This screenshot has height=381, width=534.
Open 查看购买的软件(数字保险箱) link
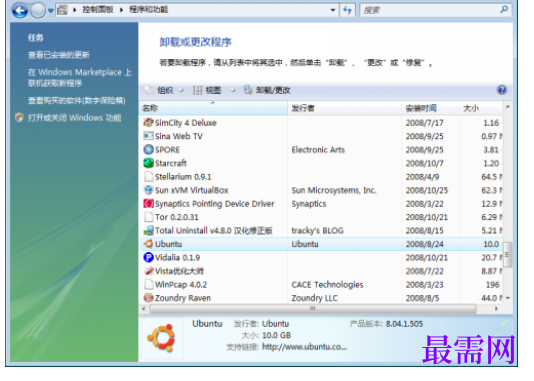click(77, 100)
